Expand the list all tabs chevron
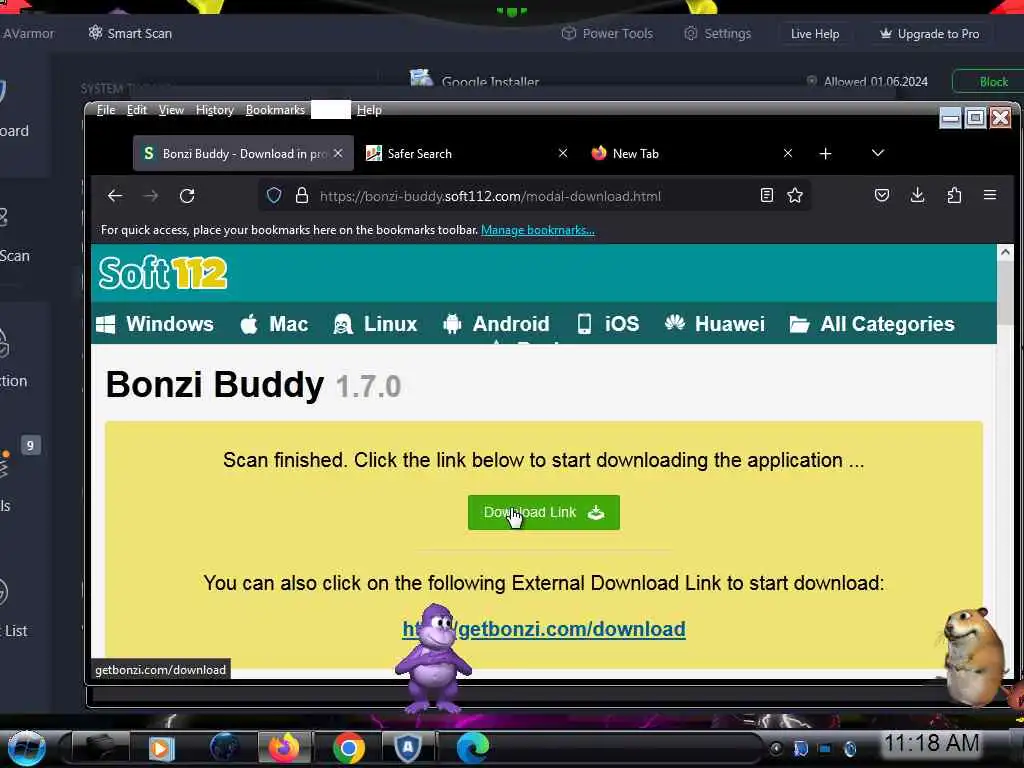Image resolution: width=1024 pixels, height=768 pixels. pyautogui.click(x=878, y=153)
